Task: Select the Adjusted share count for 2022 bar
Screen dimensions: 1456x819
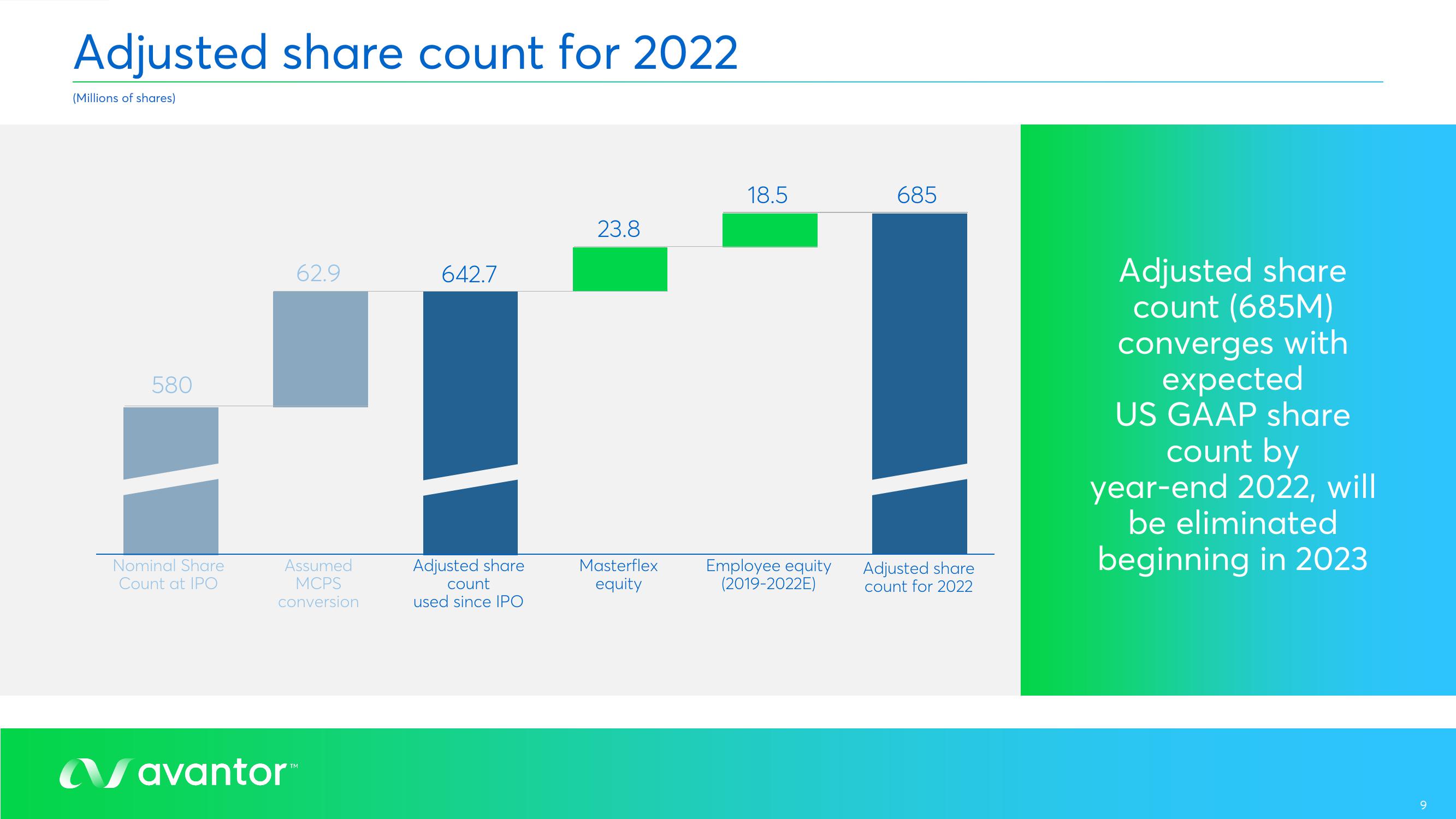Action: (x=920, y=384)
